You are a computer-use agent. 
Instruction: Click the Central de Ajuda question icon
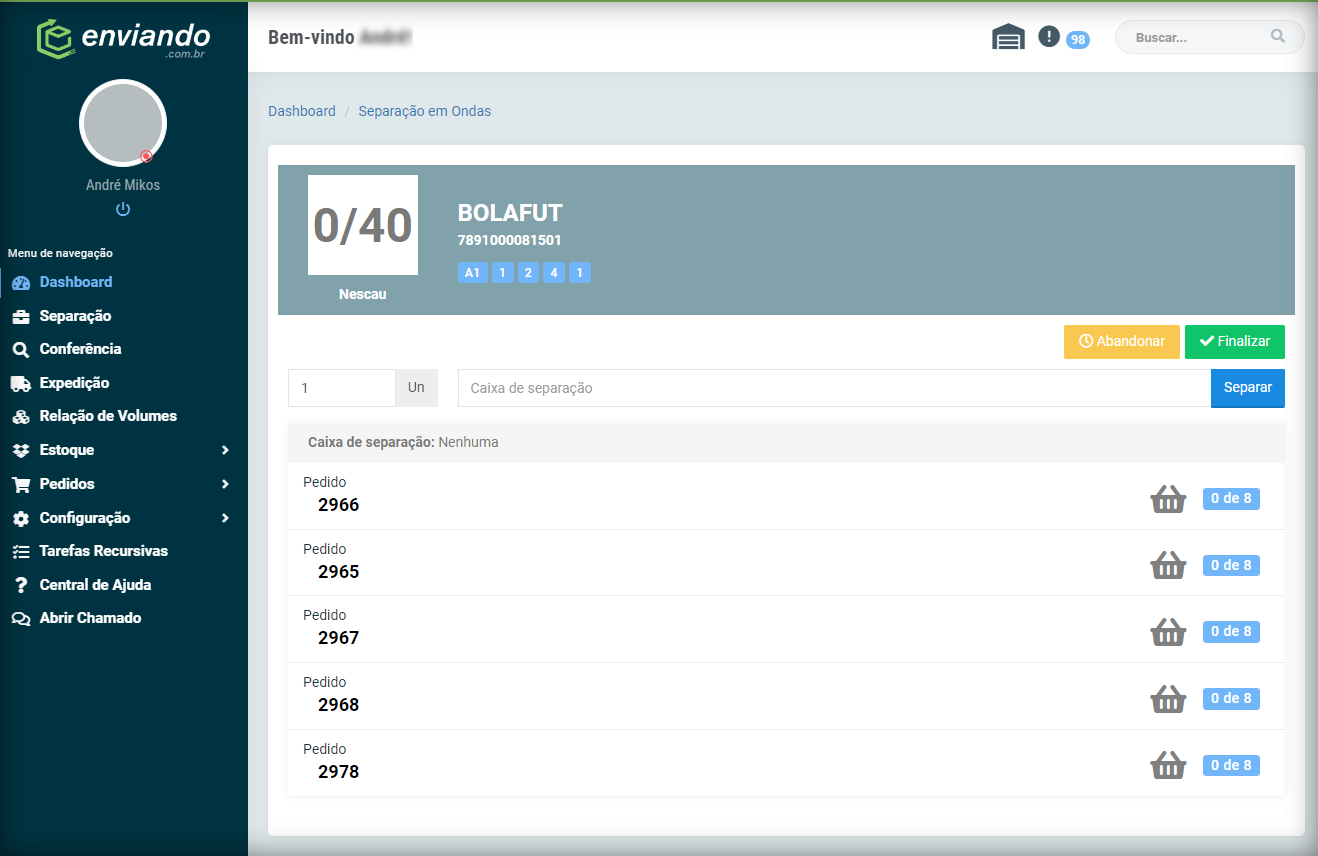tap(21, 585)
